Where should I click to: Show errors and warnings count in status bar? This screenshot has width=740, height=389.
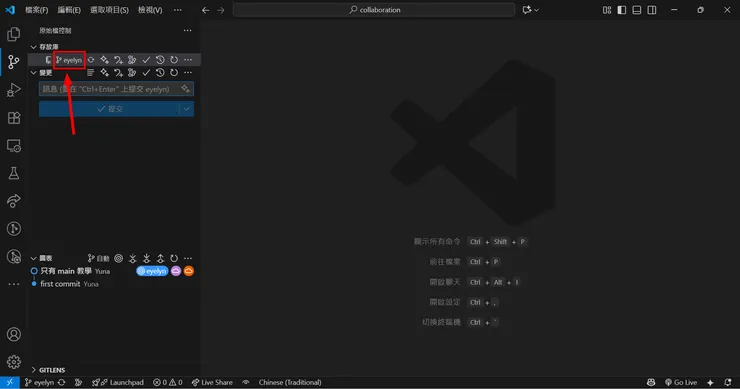pyautogui.click(x=168, y=382)
